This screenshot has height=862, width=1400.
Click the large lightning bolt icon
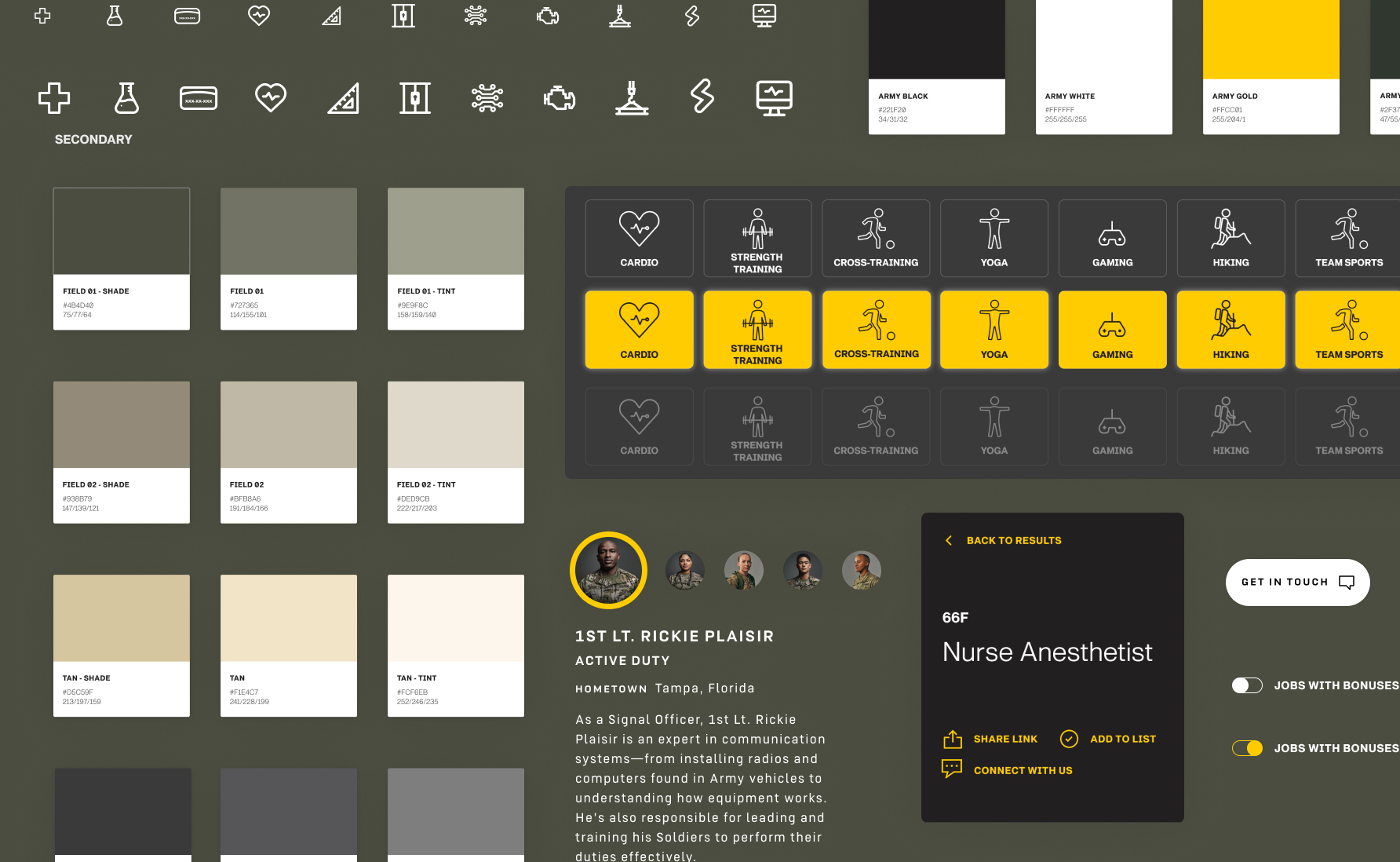(x=702, y=97)
